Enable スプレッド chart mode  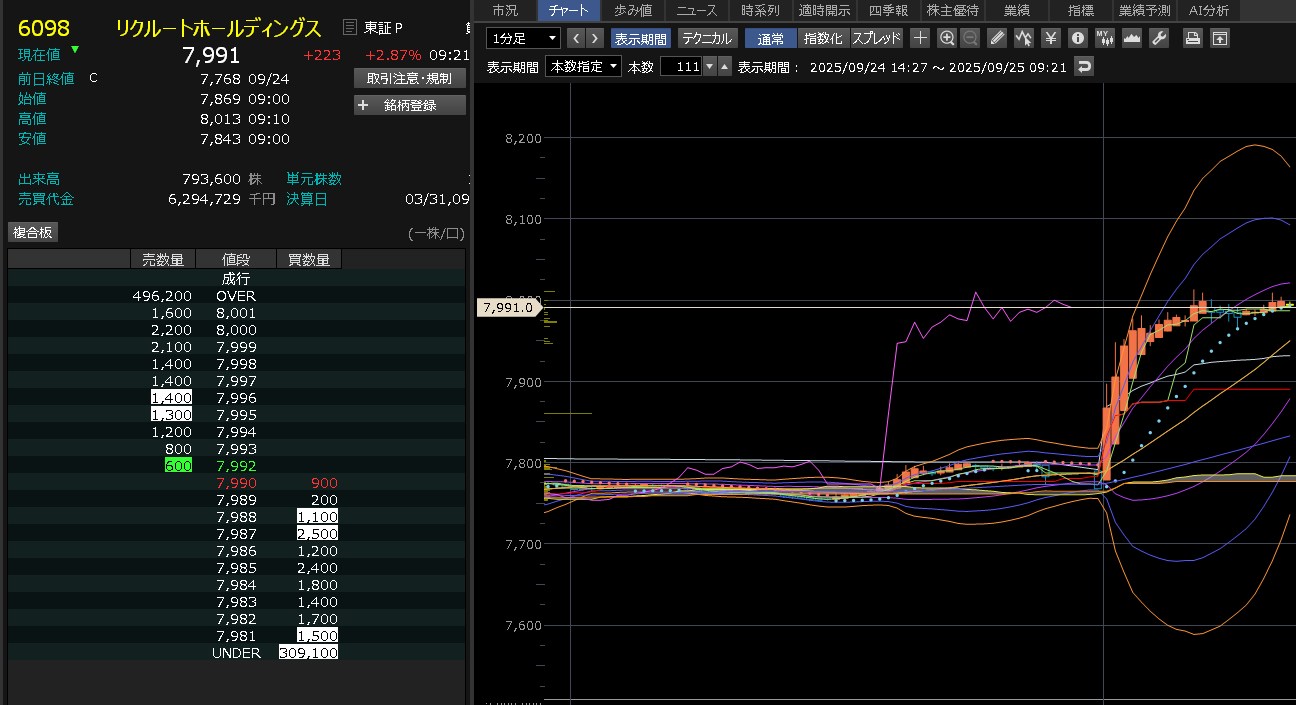click(x=876, y=38)
